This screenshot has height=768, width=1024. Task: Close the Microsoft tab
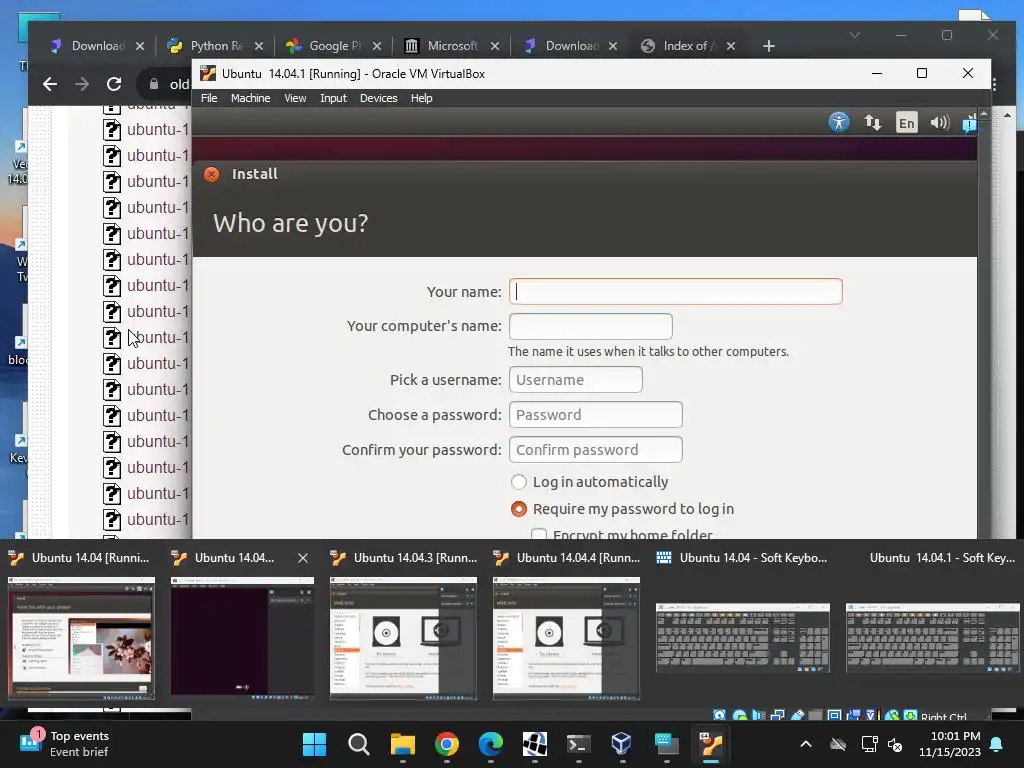(494, 46)
